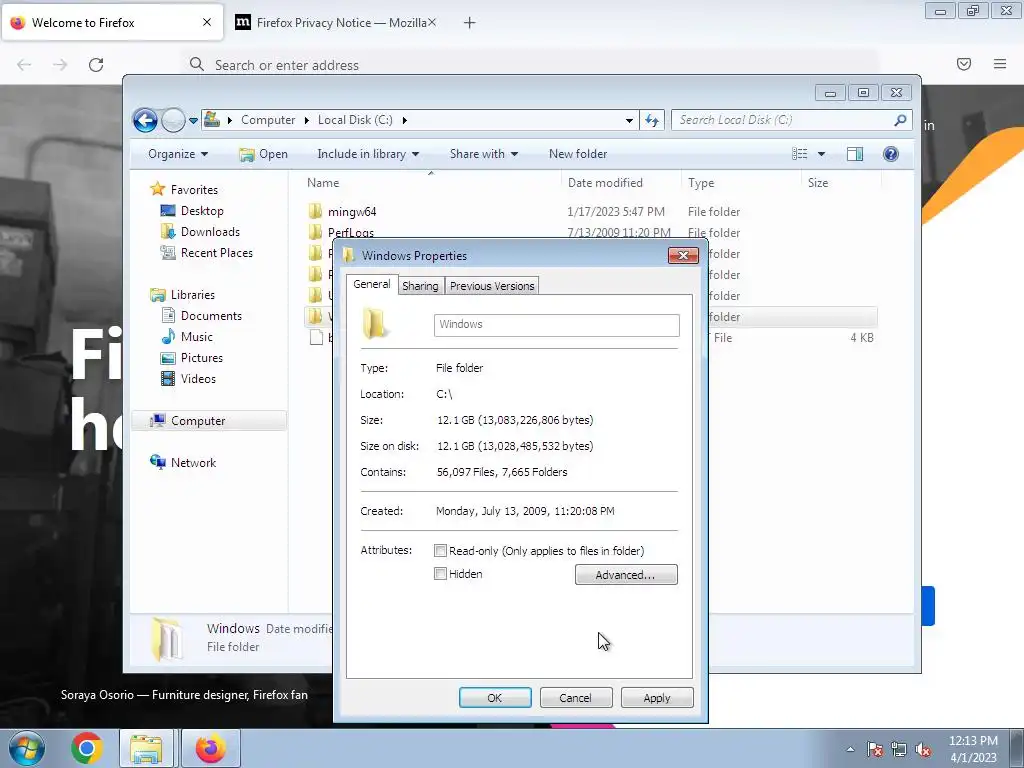Click the Save to Pocket icon in Firefox
Screen dimensions: 1024x768
coord(964,64)
